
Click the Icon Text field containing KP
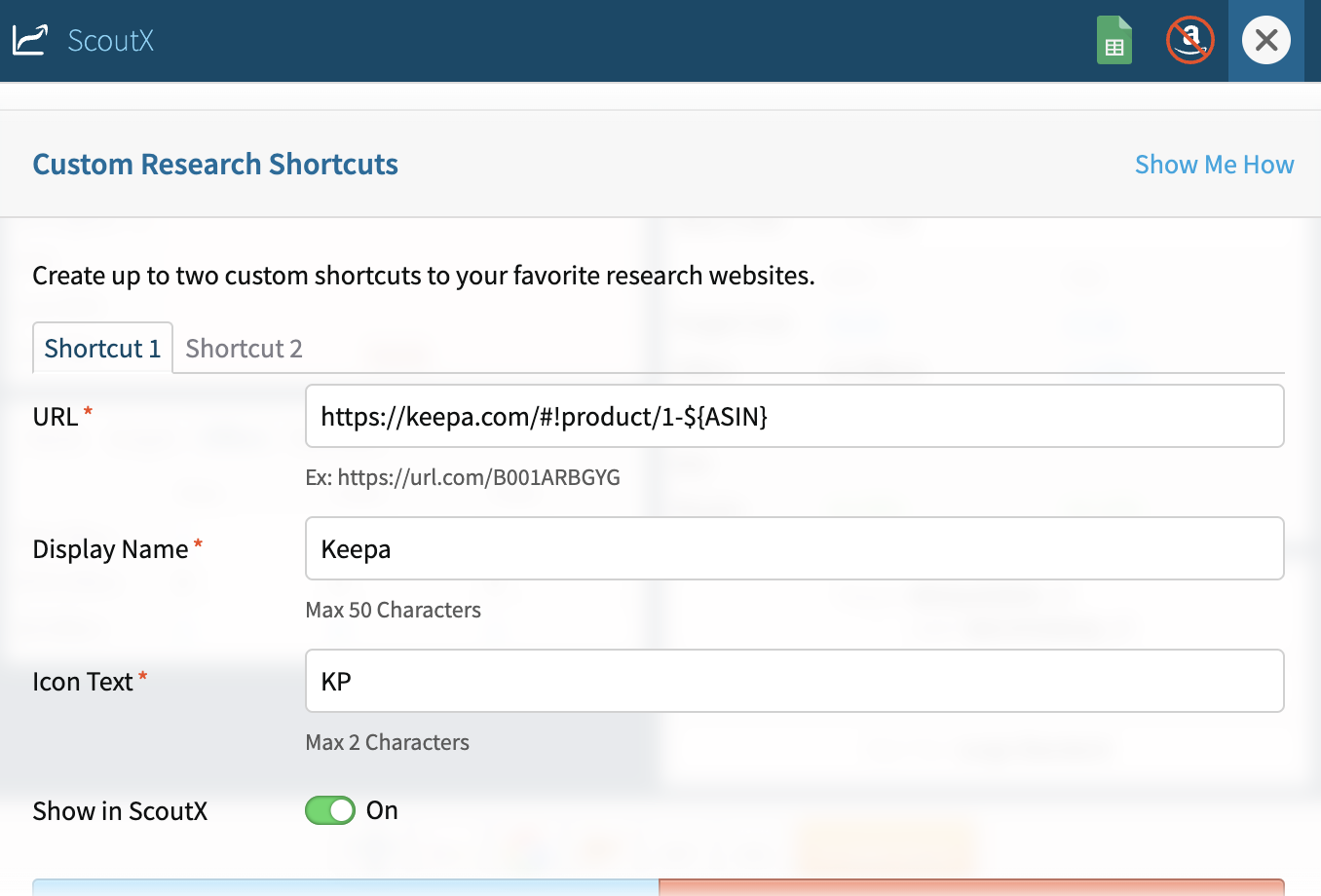[x=795, y=682]
